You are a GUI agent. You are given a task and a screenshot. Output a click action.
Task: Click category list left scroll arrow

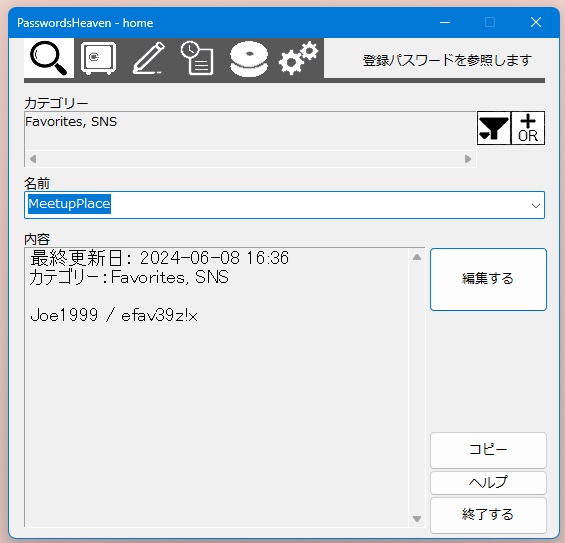tap(33, 159)
